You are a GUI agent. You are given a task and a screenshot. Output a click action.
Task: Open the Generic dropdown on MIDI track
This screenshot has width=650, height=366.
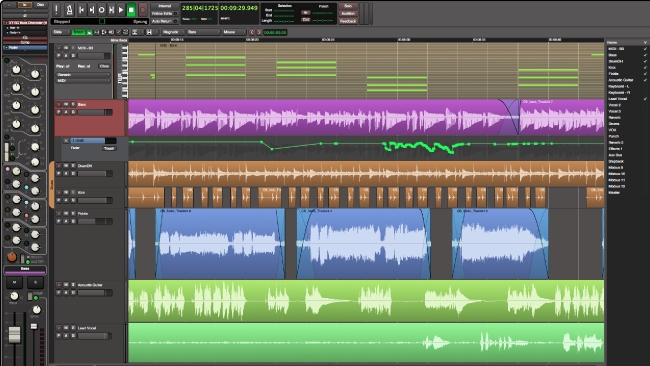tap(83, 75)
